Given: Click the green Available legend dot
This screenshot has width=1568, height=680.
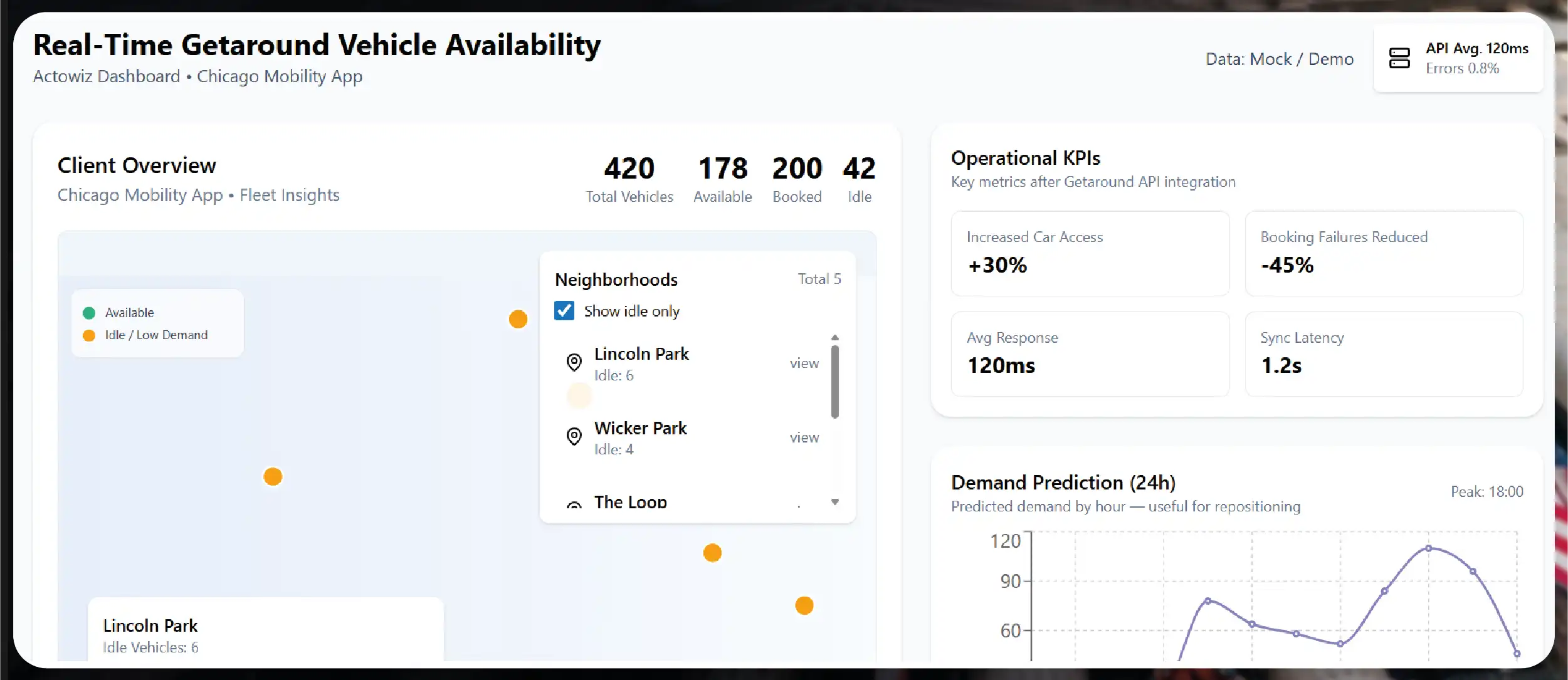Looking at the screenshot, I should pos(89,313).
